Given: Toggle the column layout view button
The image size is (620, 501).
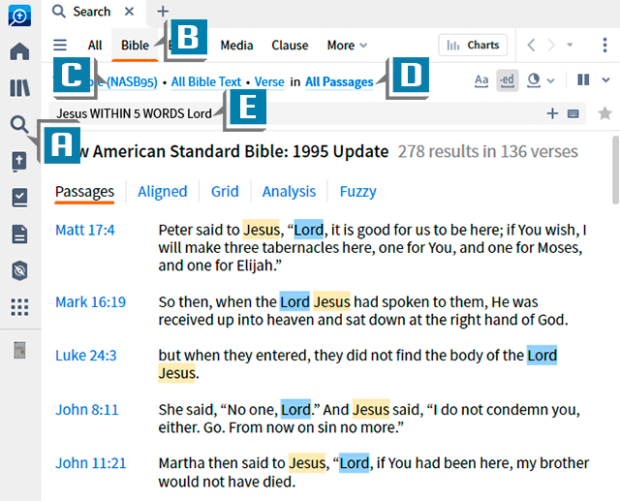Looking at the screenshot, I should click(x=582, y=81).
